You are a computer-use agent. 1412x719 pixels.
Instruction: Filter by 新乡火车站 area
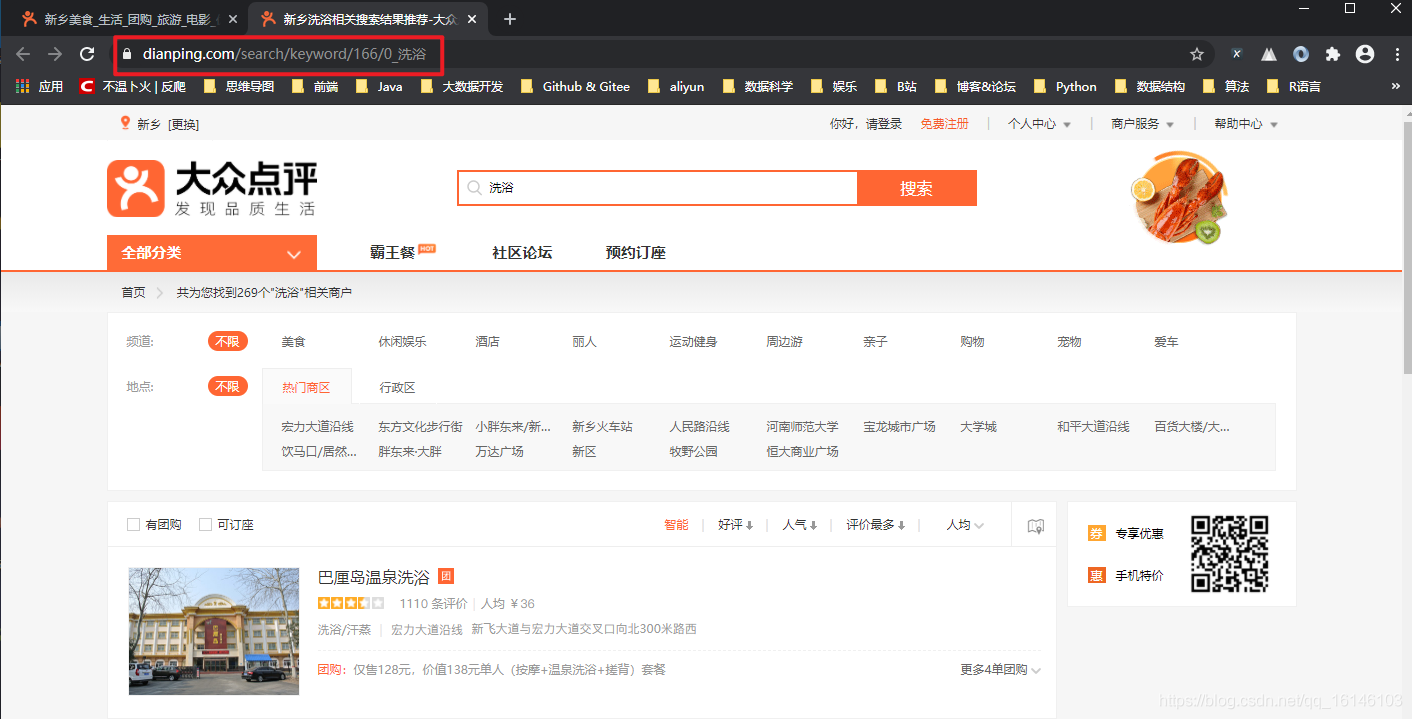[x=602, y=427]
